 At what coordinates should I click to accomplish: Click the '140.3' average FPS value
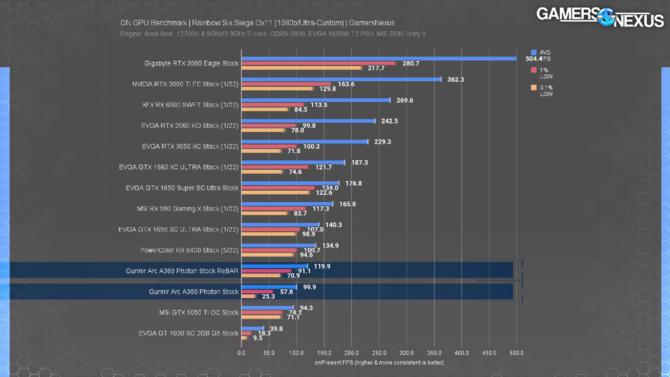tap(334, 225)
